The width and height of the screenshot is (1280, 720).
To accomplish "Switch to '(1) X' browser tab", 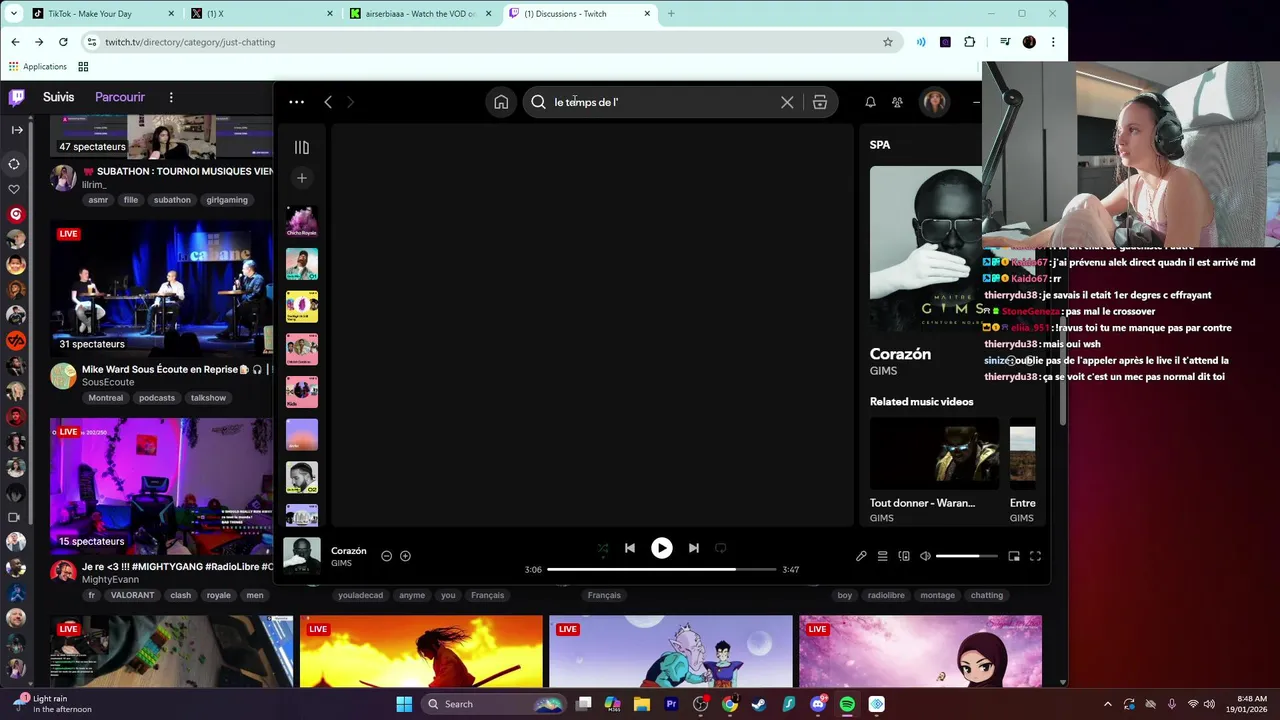I will click(260, 14).
